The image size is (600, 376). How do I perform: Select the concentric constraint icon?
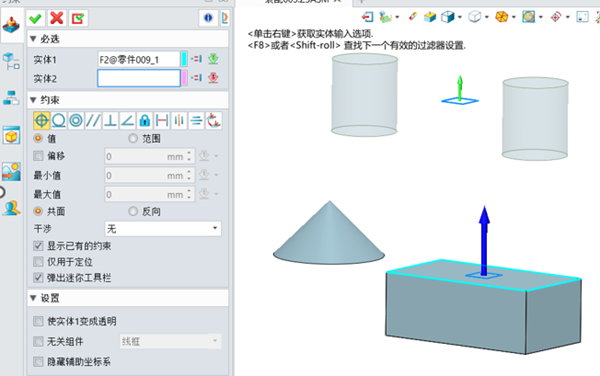pyautogui.click(x=76, y=120)
